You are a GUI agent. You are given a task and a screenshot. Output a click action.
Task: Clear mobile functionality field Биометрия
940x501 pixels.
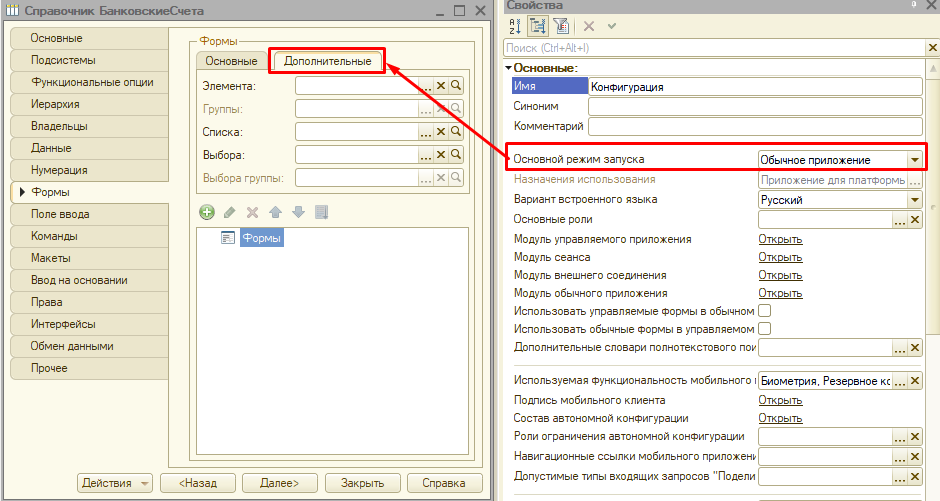tap(915, 381)
